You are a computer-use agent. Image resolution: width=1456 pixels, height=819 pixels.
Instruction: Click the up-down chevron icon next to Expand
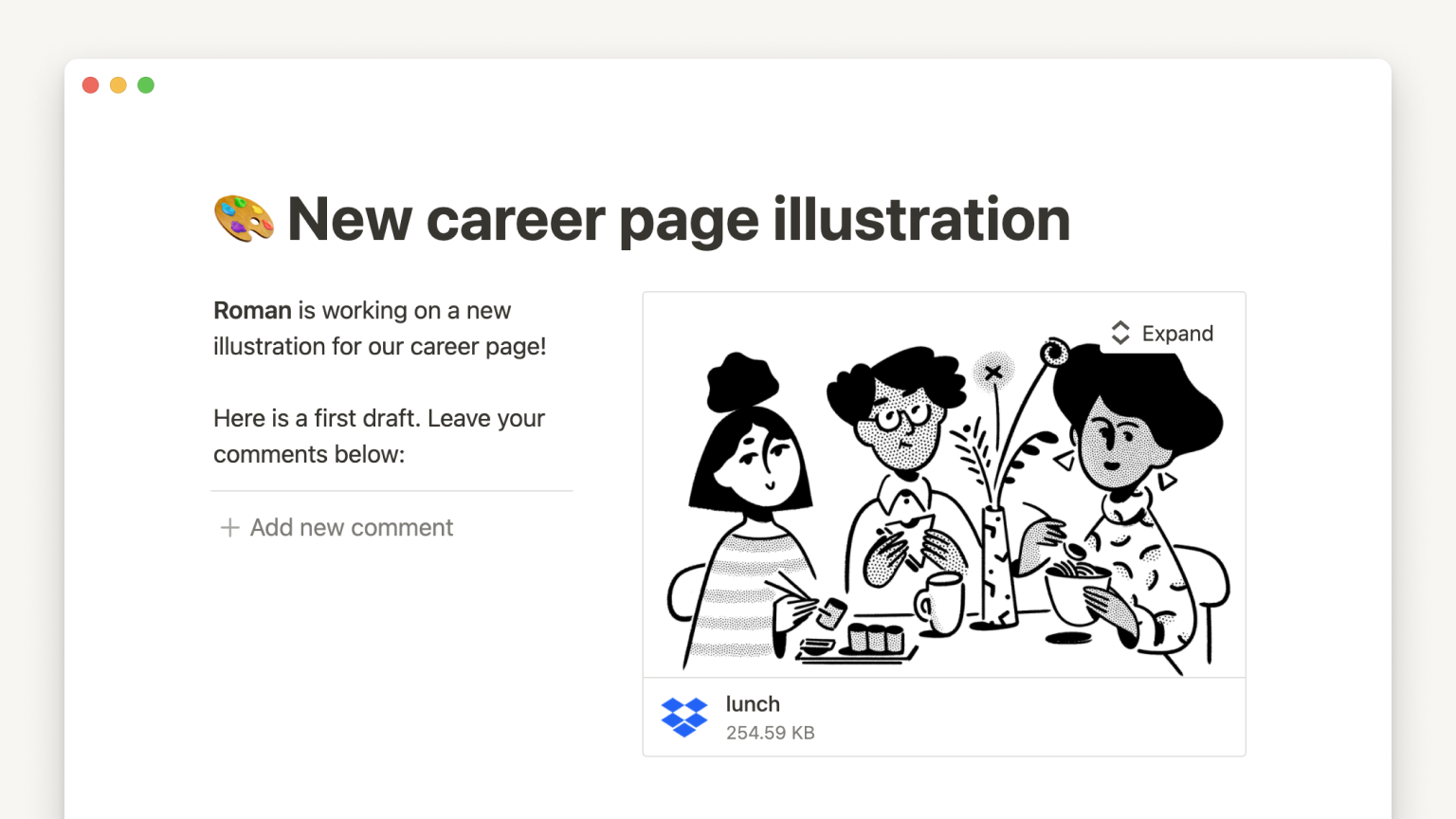(x=1120, y=333)
